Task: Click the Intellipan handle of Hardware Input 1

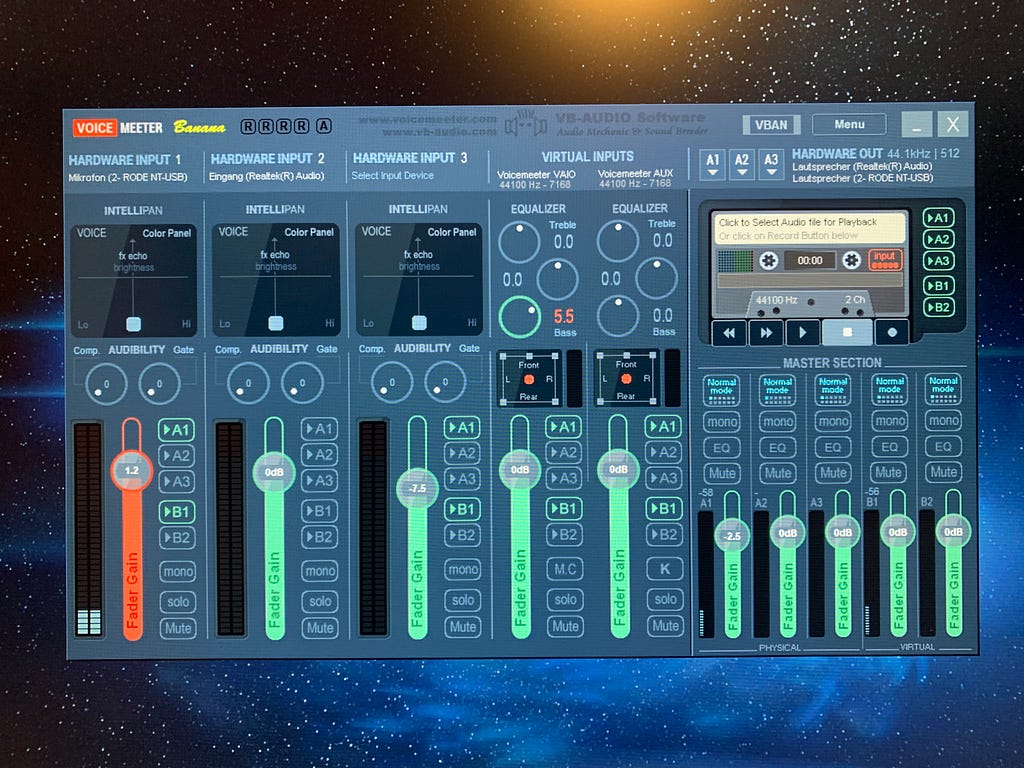Action: point(133,324)
